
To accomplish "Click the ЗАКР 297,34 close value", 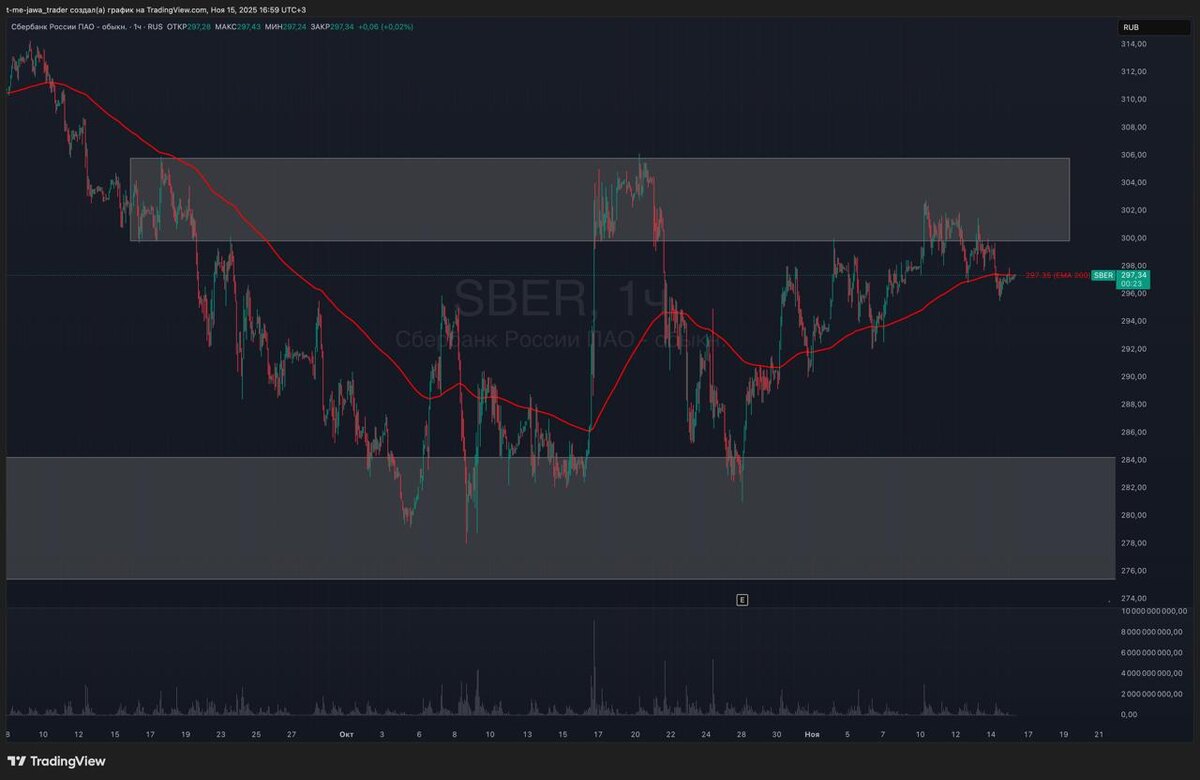I will tap(334, 26).
